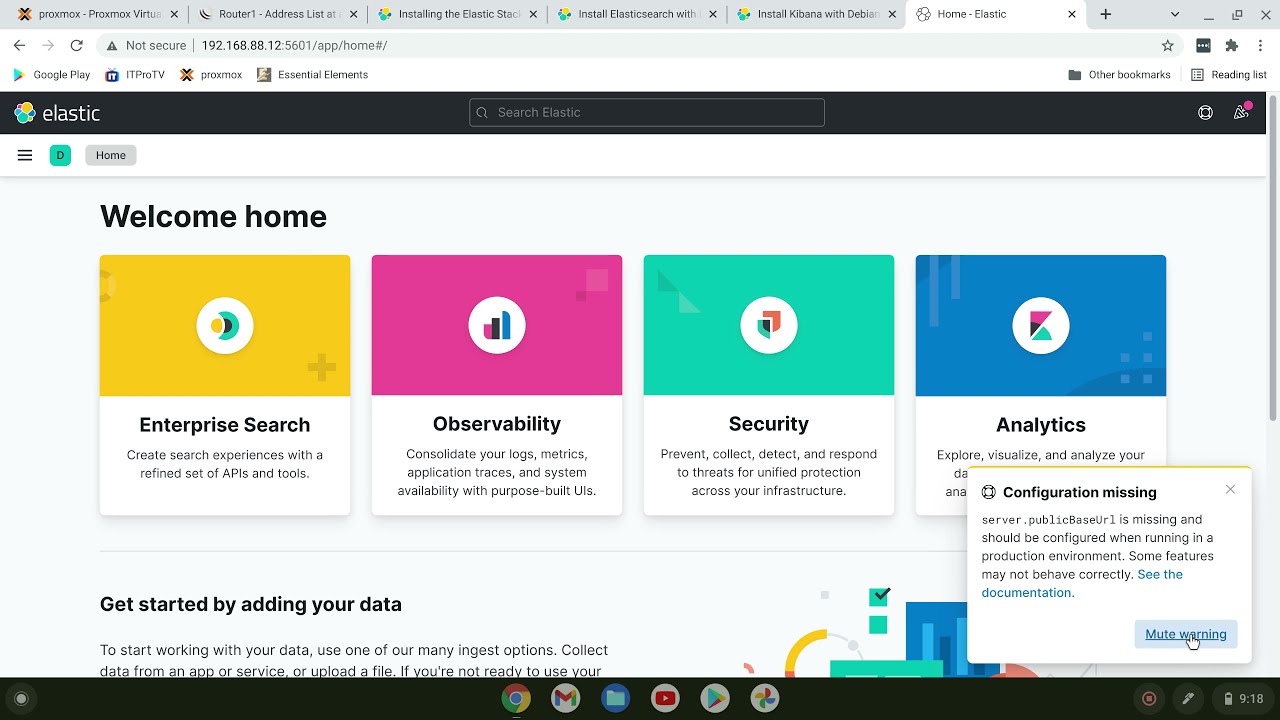The image size is (1280, 720).
Task: Open the proxmox bookmark
Action: click(210, 75)
